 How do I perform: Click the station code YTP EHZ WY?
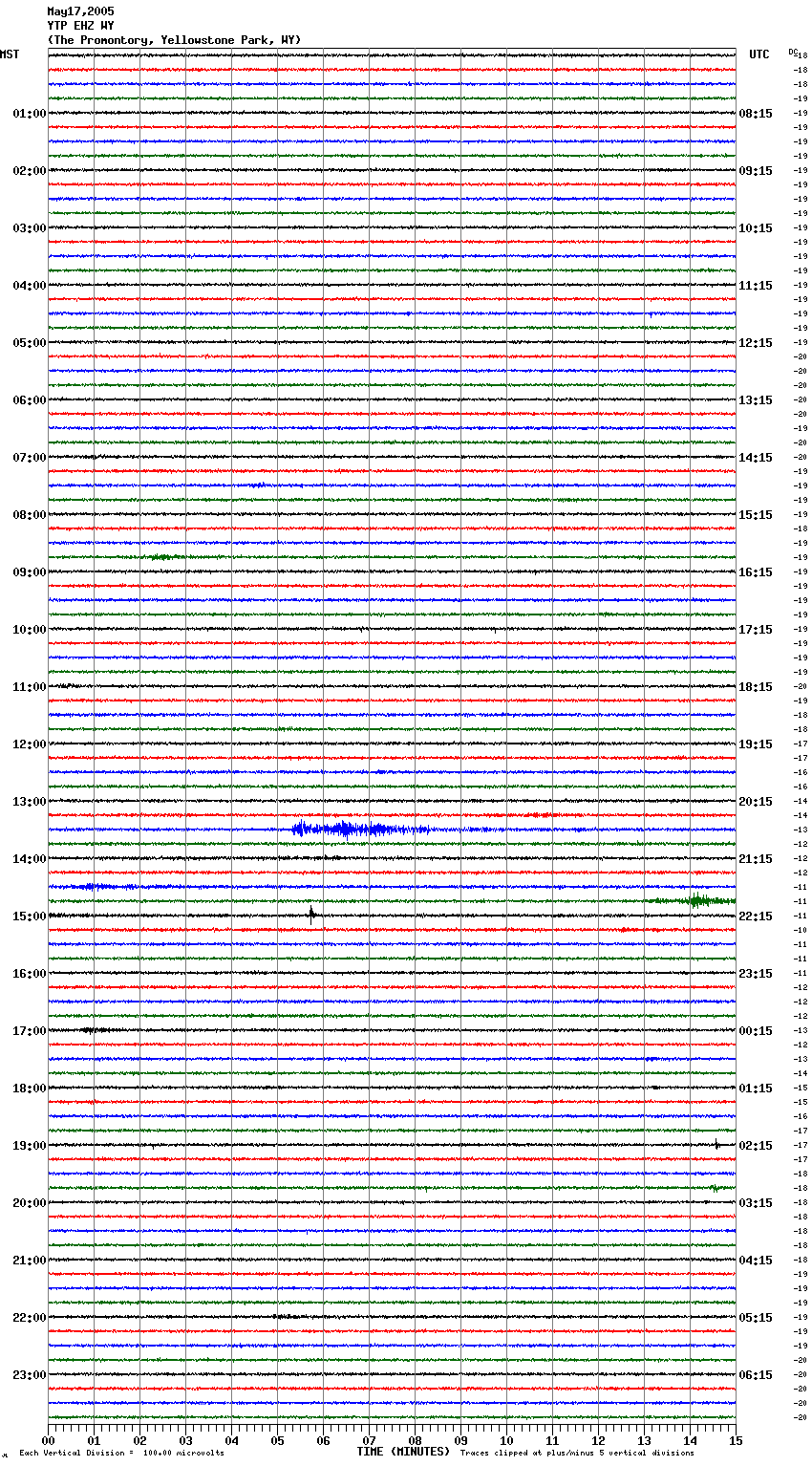[x=80, y=26]
